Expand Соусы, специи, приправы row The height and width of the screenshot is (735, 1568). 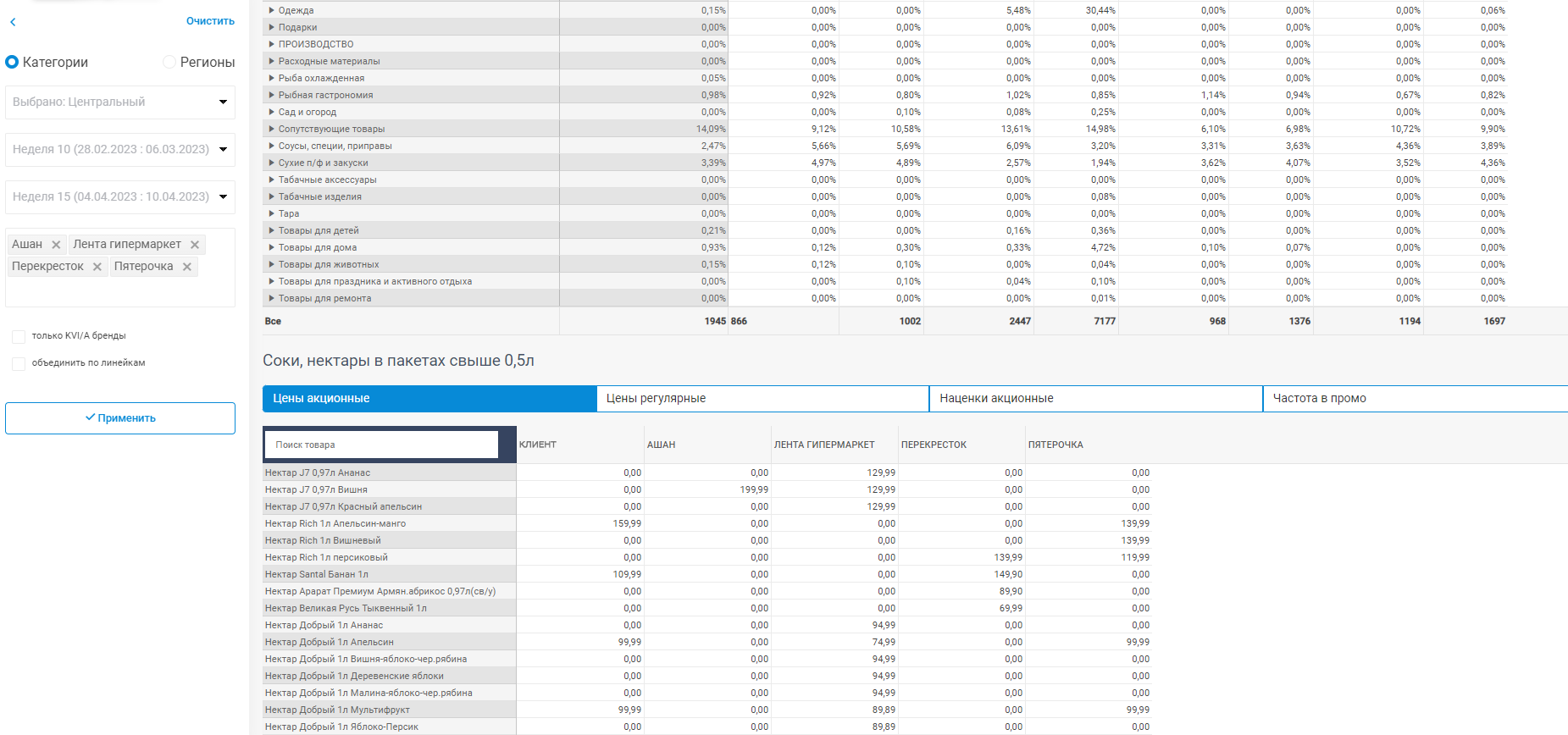pos(272,146)
